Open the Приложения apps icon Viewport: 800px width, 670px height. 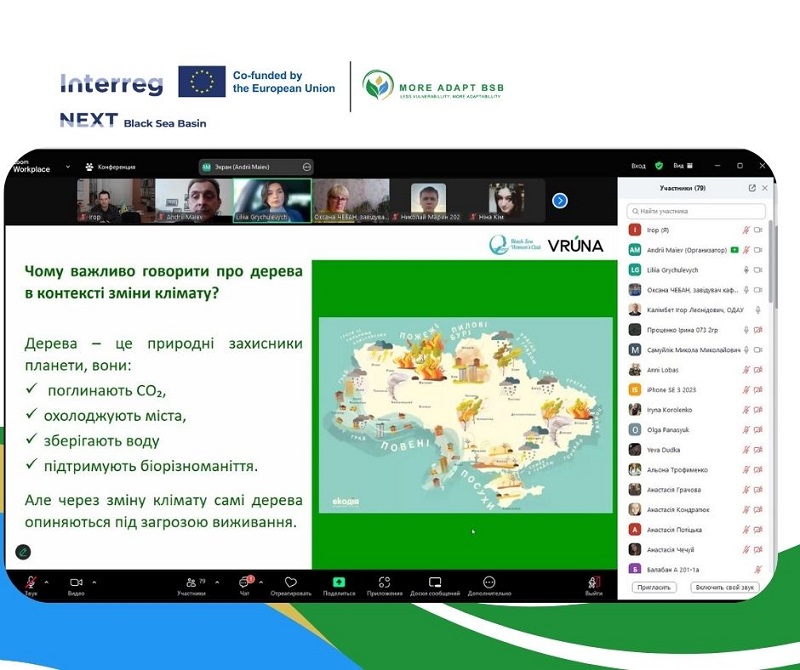384,583
